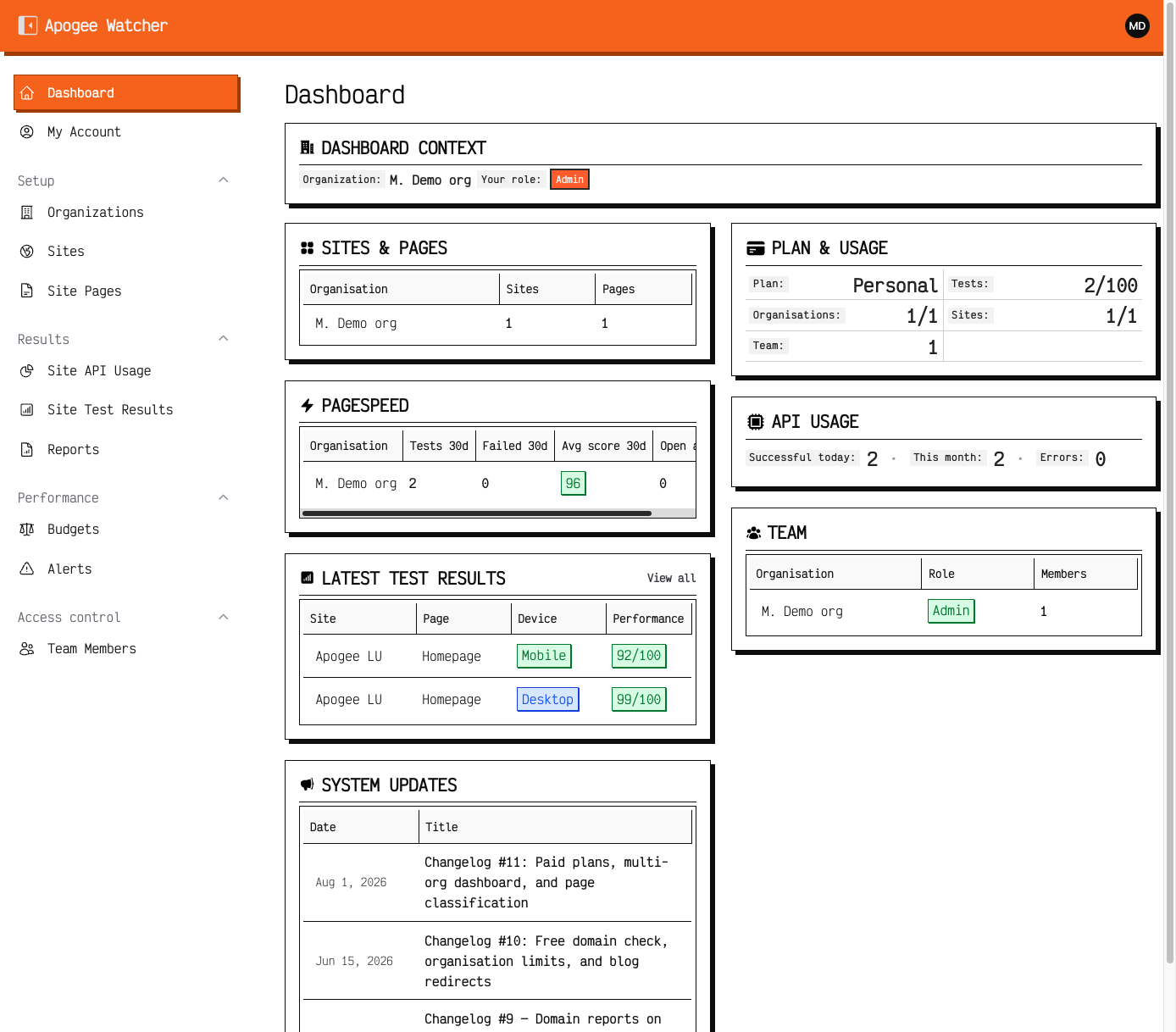Image resolution: width=1176 pixels, height=1032 pixels.
Task: Go to My Account
Action: tap(126, 132)
